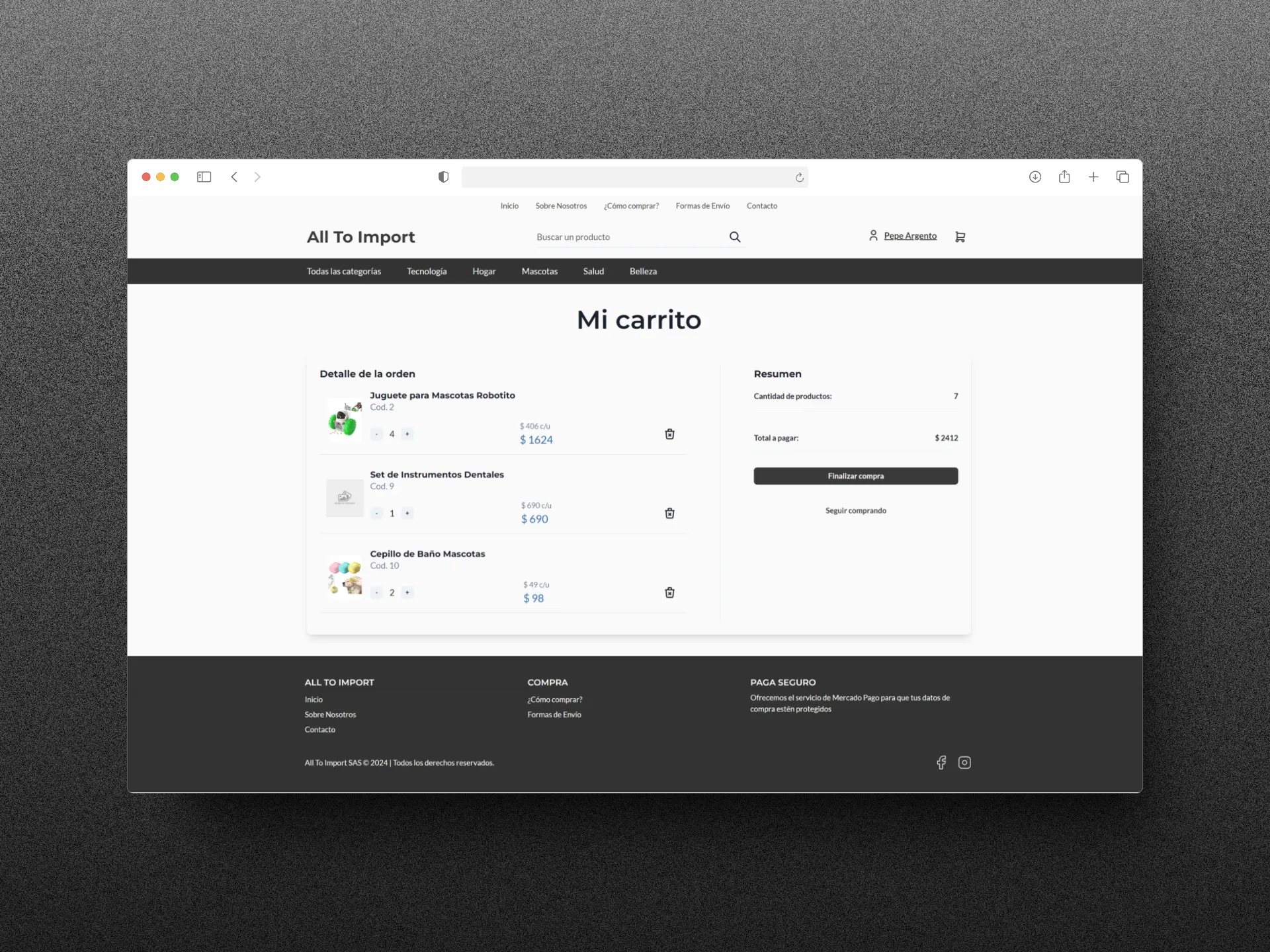Remove Set de Instrumentos Dentales with trash icon
Screen dimensions: 1270x952
[x=669, y=514]
